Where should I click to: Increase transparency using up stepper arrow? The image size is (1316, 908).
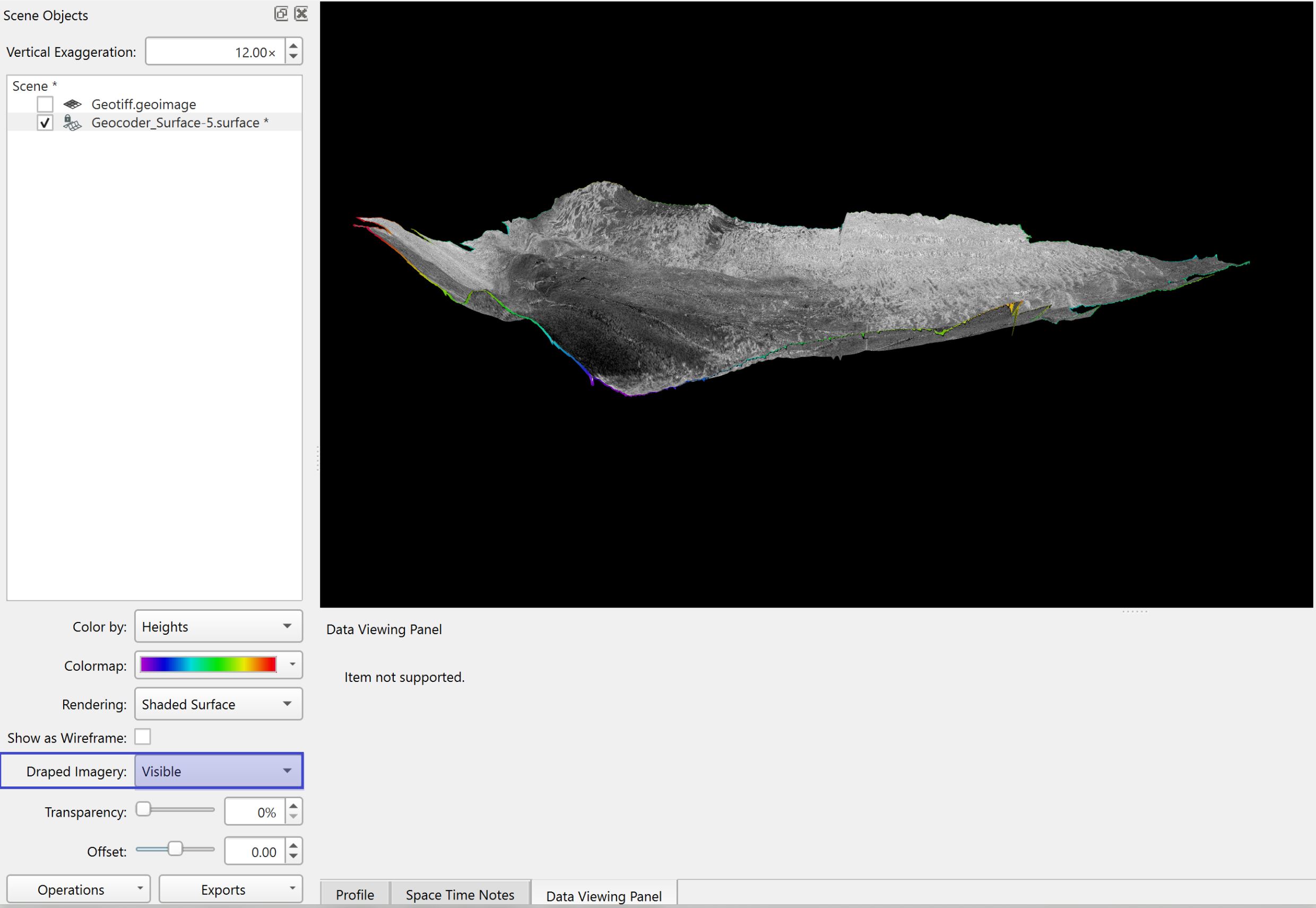click(293, 806)
